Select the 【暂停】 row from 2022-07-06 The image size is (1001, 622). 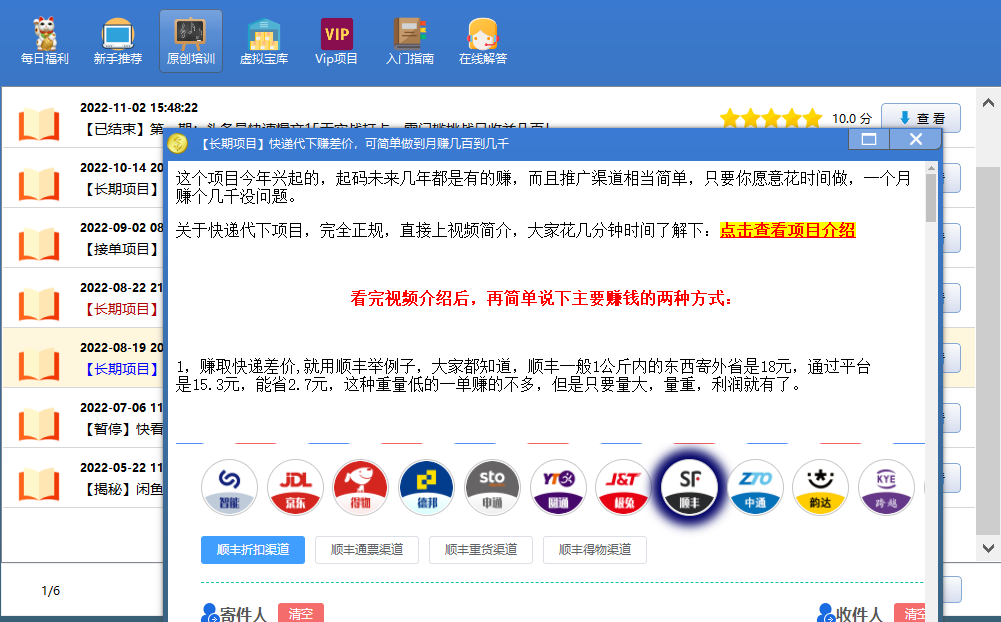[x=83, y=418]
